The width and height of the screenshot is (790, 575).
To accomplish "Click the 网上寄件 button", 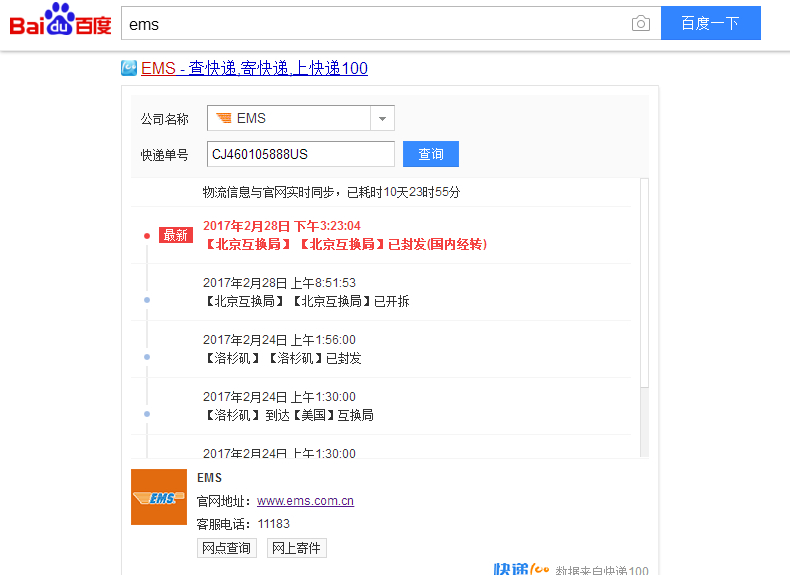I will (297, 548).
